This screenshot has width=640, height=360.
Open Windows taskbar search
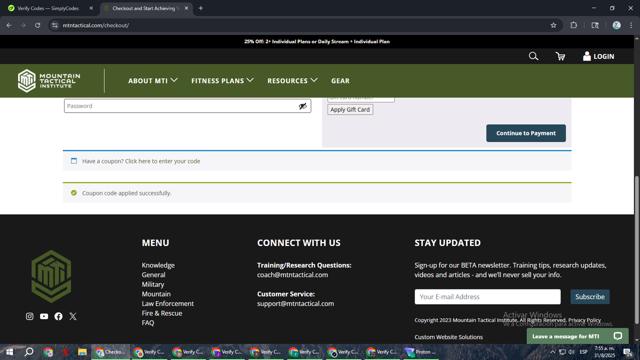29,352
